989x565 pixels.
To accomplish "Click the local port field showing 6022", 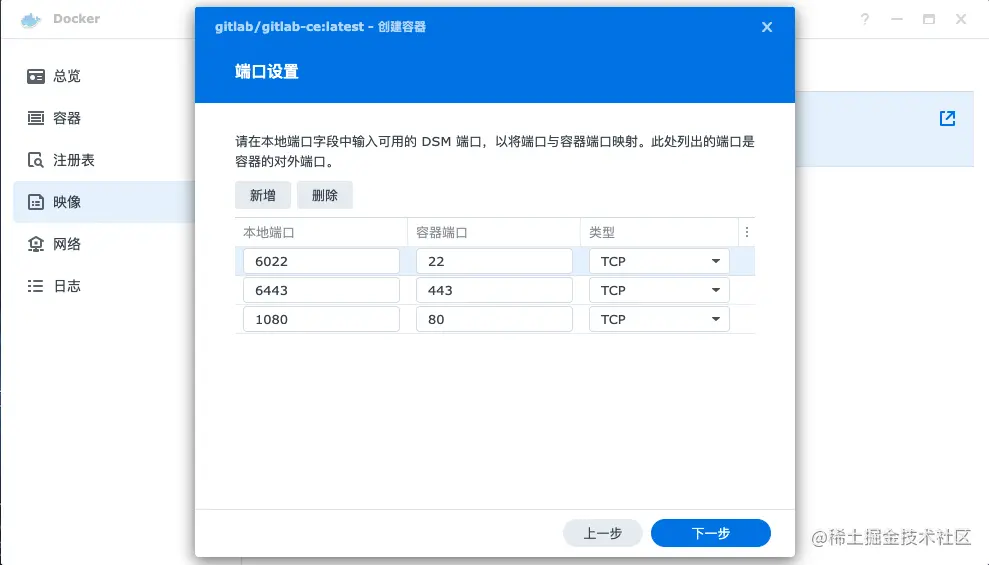I will coord(321,261).
